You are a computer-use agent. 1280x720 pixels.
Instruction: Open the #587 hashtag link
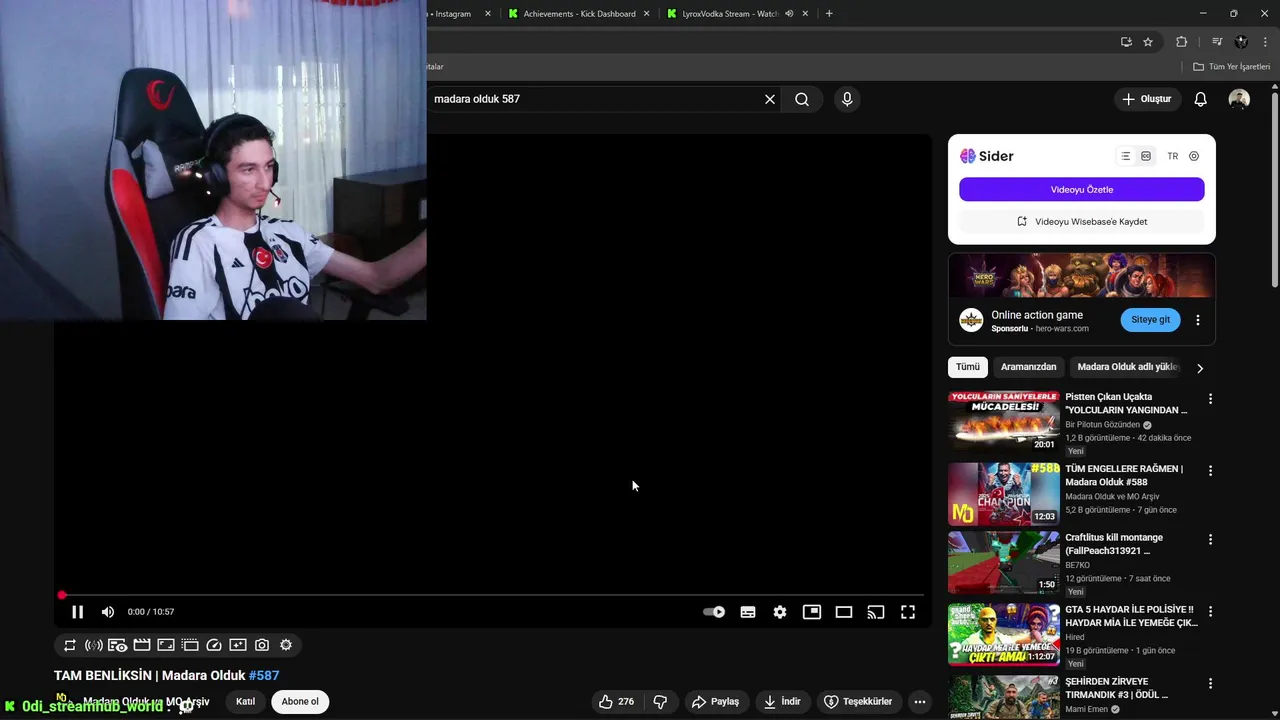(264, 676)
